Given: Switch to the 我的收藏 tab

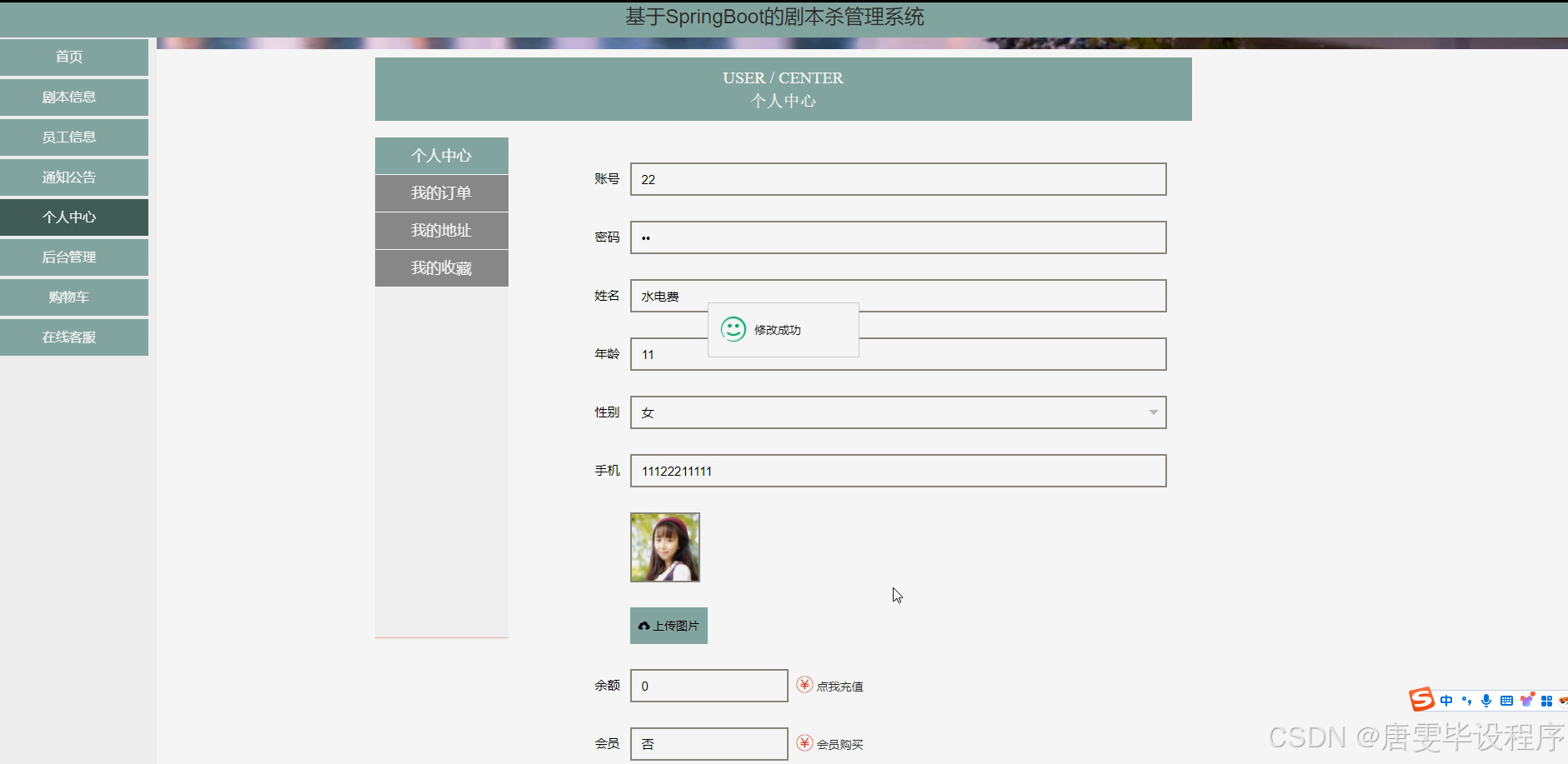Looking at the screenshot, I should [442, 268].
